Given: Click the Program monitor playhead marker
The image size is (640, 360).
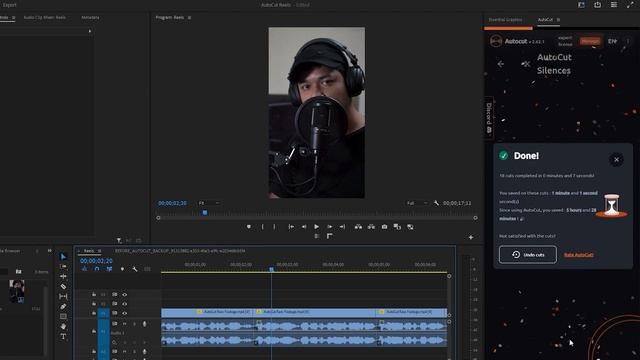Looking at the screenshot, I should point(205,213).
